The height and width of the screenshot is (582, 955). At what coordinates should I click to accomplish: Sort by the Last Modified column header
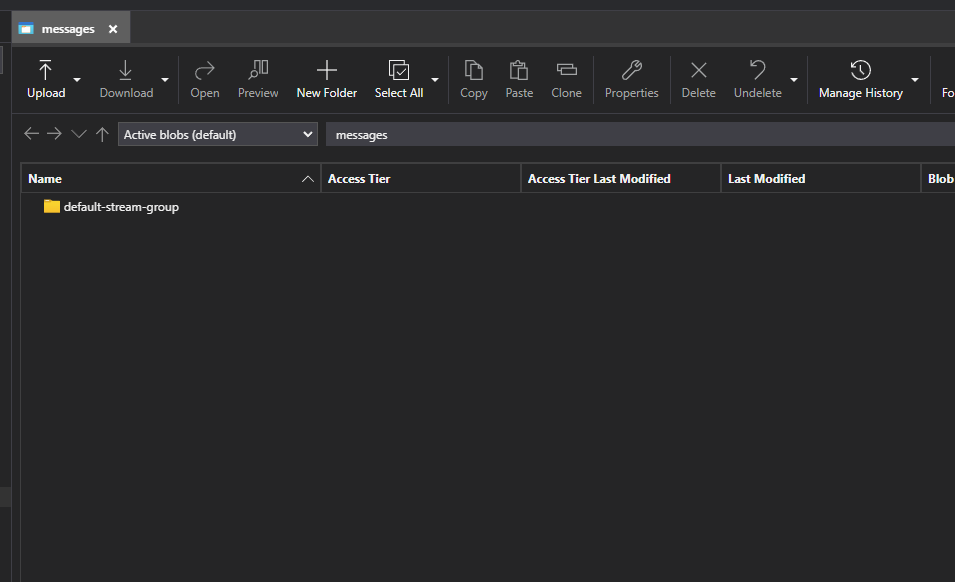click(821, 178)
